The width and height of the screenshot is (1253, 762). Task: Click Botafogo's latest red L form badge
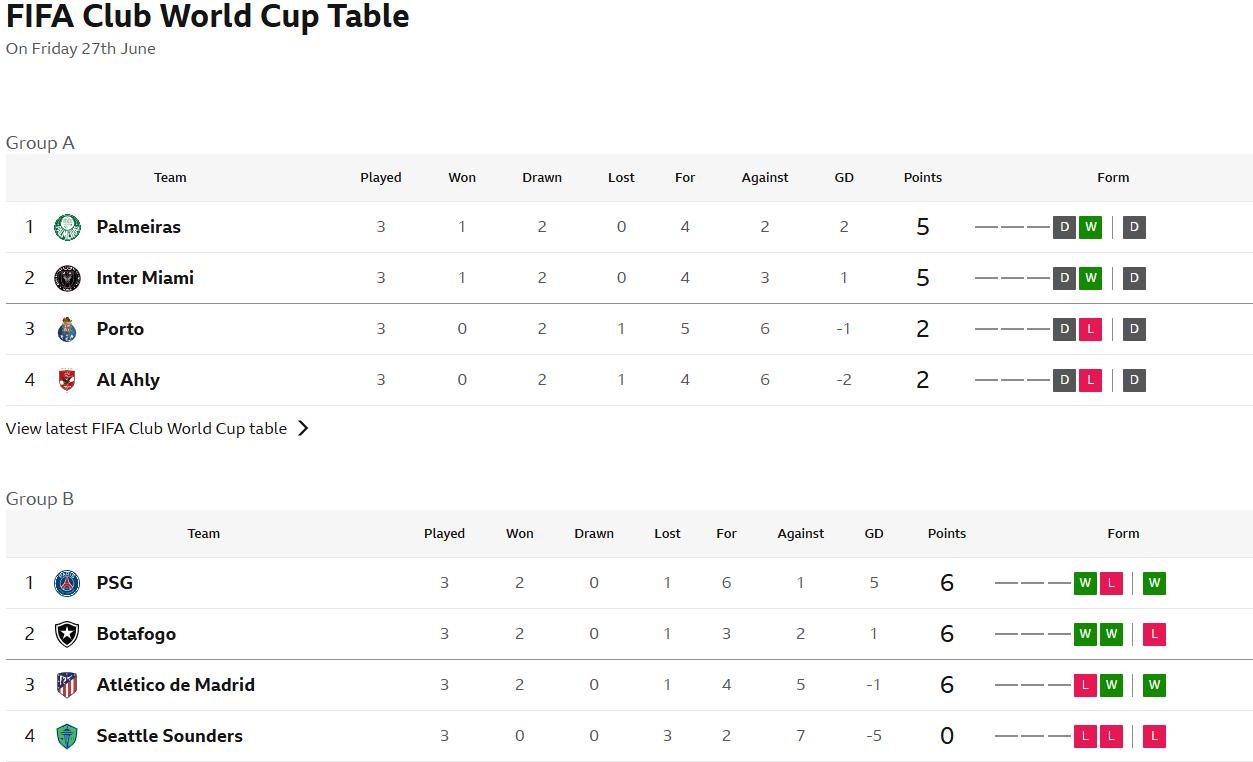(x=1154, y=634)
